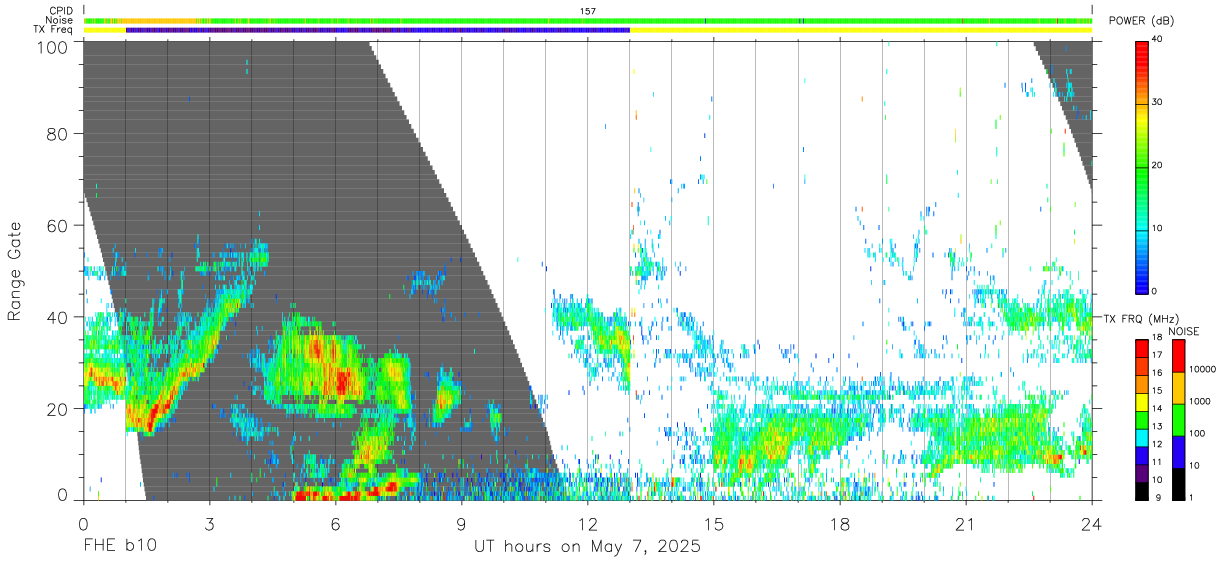Click the 60 tick on the Range Gate axis
The image size is (1228, 567).
click(x=57, y=225)
